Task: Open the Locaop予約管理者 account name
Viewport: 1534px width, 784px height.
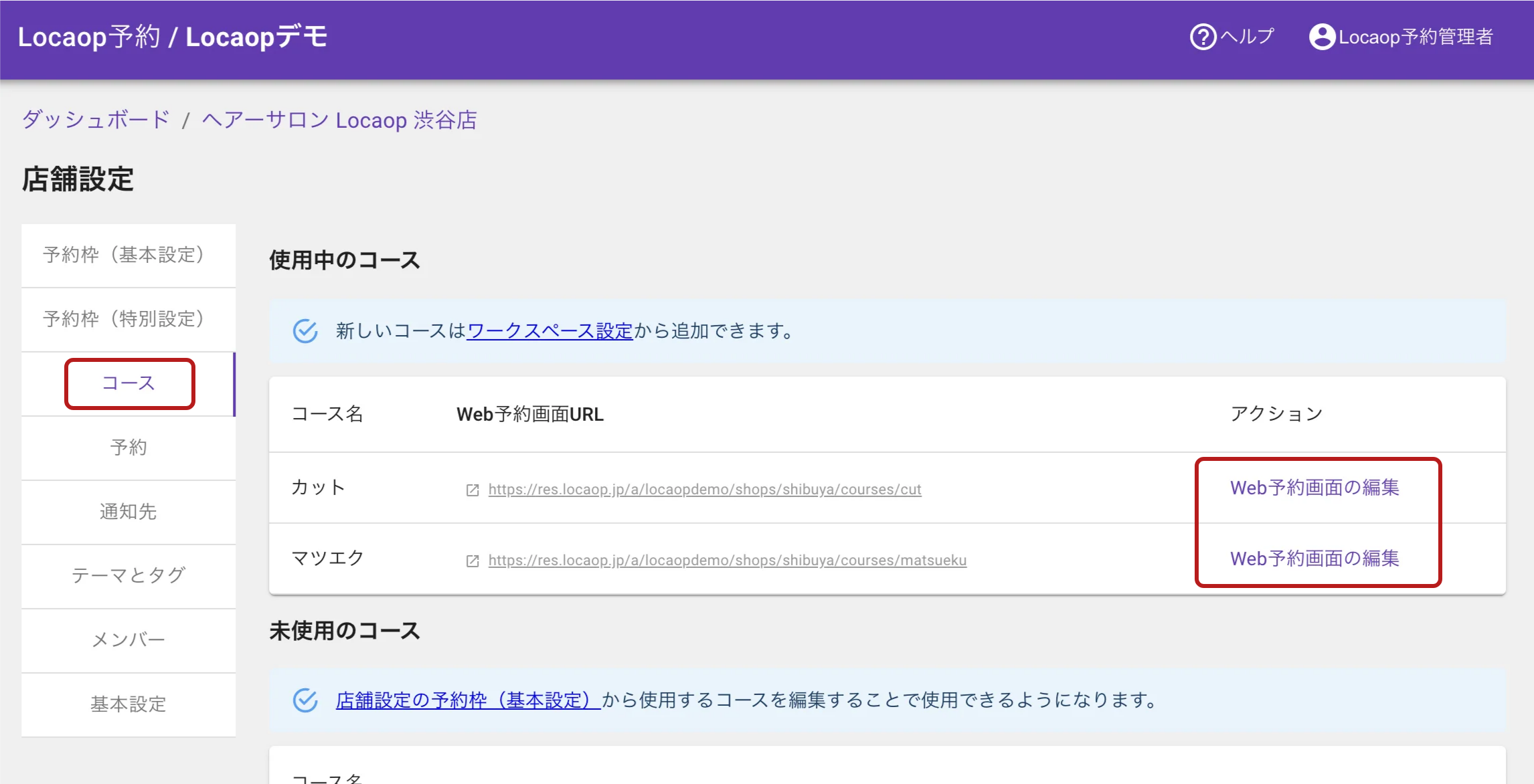Action: 1416,37
